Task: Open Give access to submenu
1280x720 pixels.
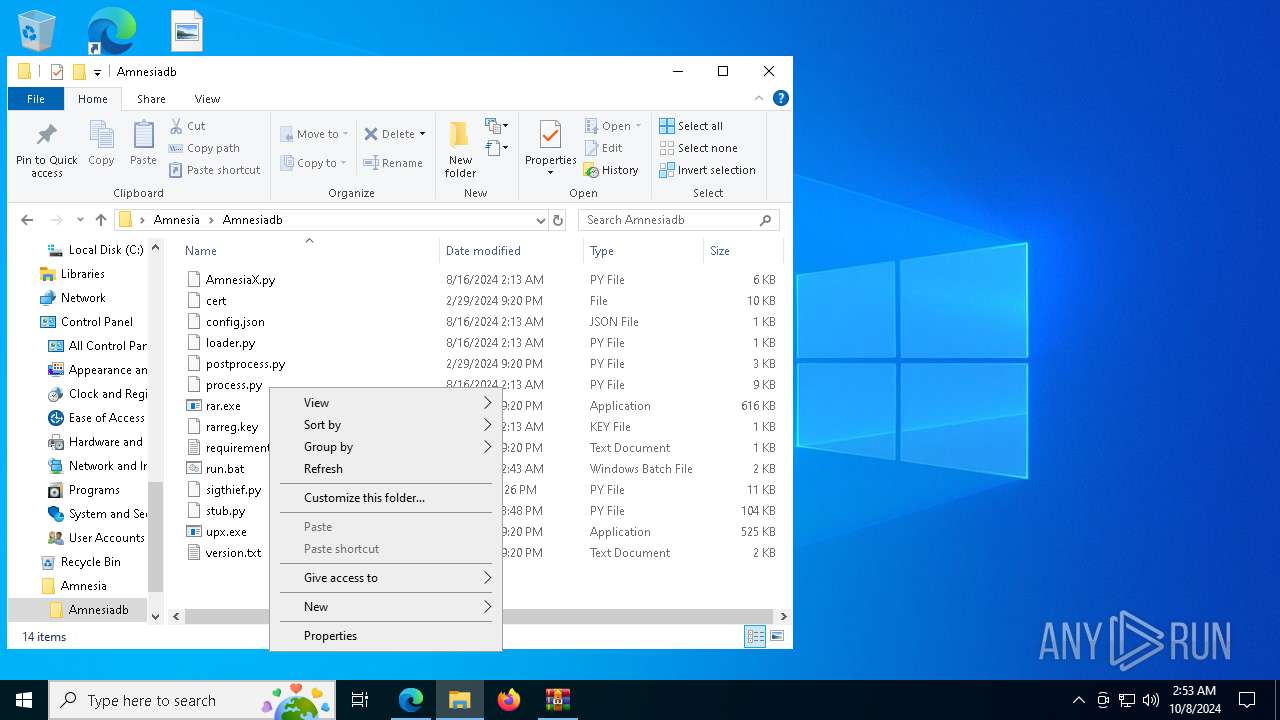Action: 385,578
